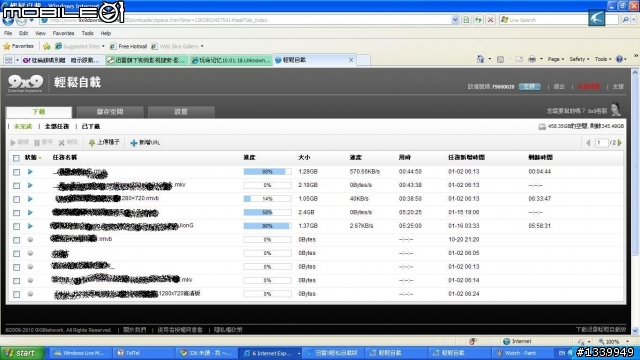This screenshot has width=640, height=360.
Task: Click the Add to Favorites star icon
Action: coord(47,46)
